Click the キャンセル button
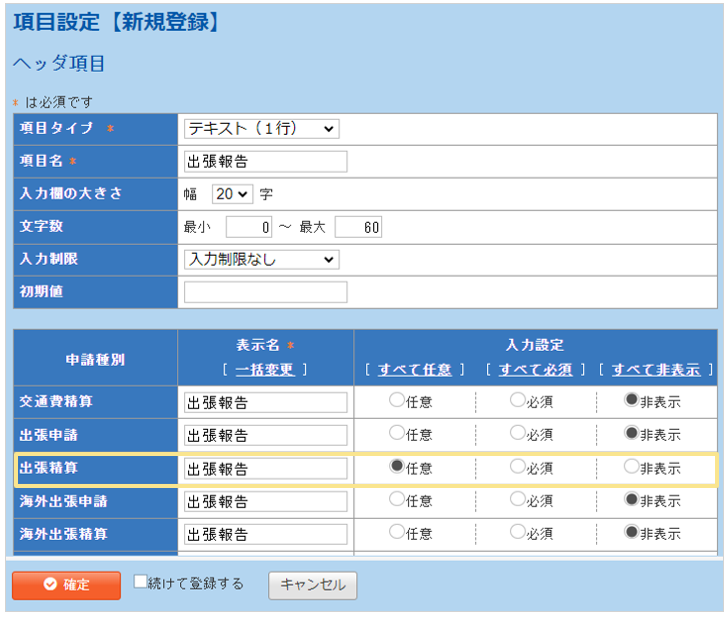Screen dimensions: 724x617 312,585
